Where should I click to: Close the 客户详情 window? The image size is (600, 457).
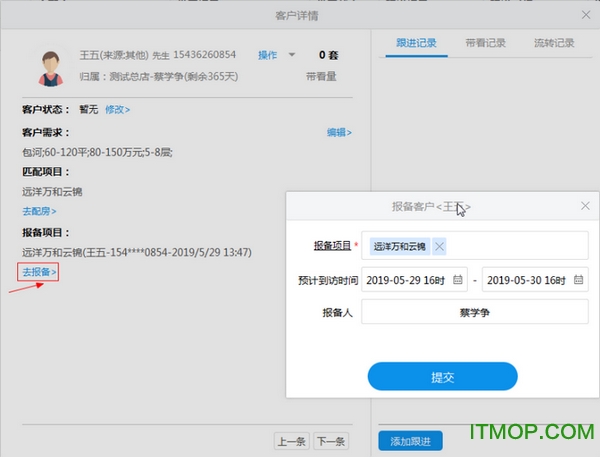tap(586, 14)
